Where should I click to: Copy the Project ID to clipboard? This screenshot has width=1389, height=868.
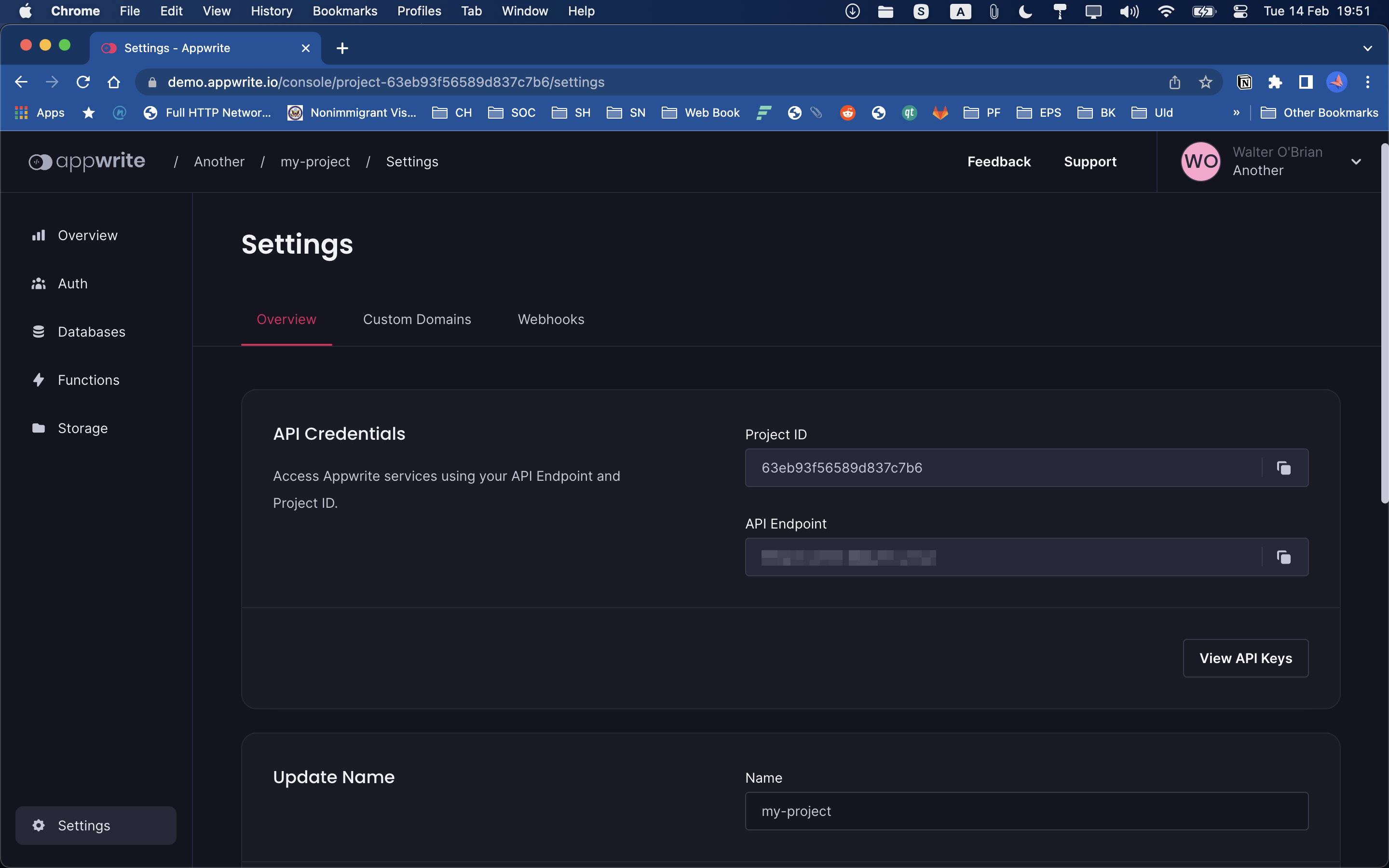(1283, 468)
